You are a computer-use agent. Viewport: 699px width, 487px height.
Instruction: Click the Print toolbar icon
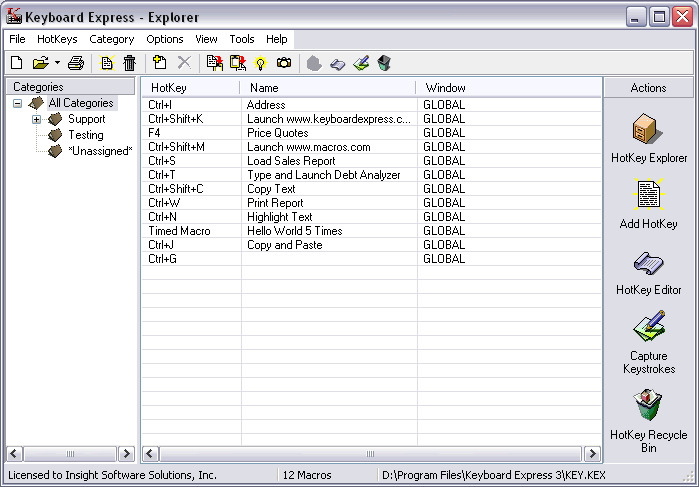point(76,63)
